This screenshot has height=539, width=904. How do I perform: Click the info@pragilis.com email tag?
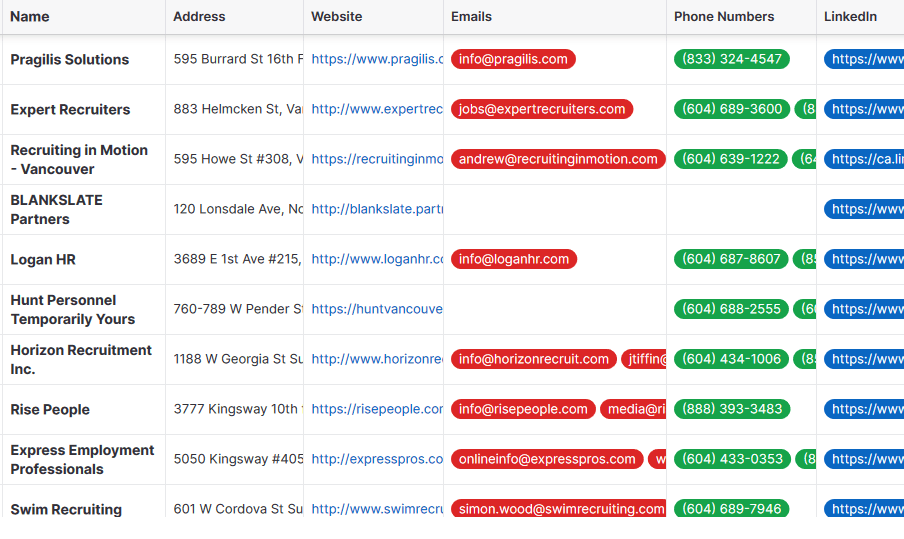tap(513, 59)
